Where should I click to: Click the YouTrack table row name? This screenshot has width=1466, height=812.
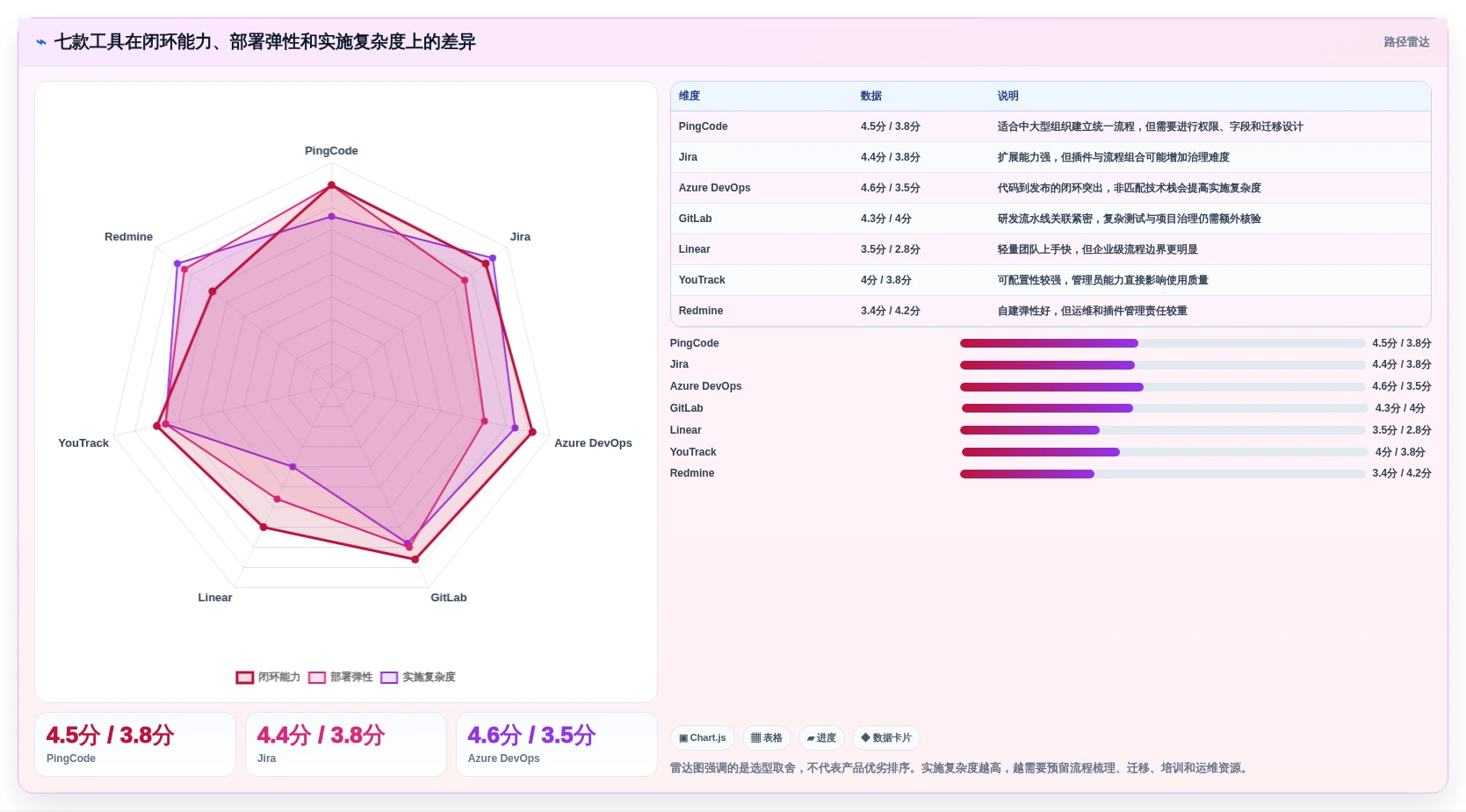702,280
